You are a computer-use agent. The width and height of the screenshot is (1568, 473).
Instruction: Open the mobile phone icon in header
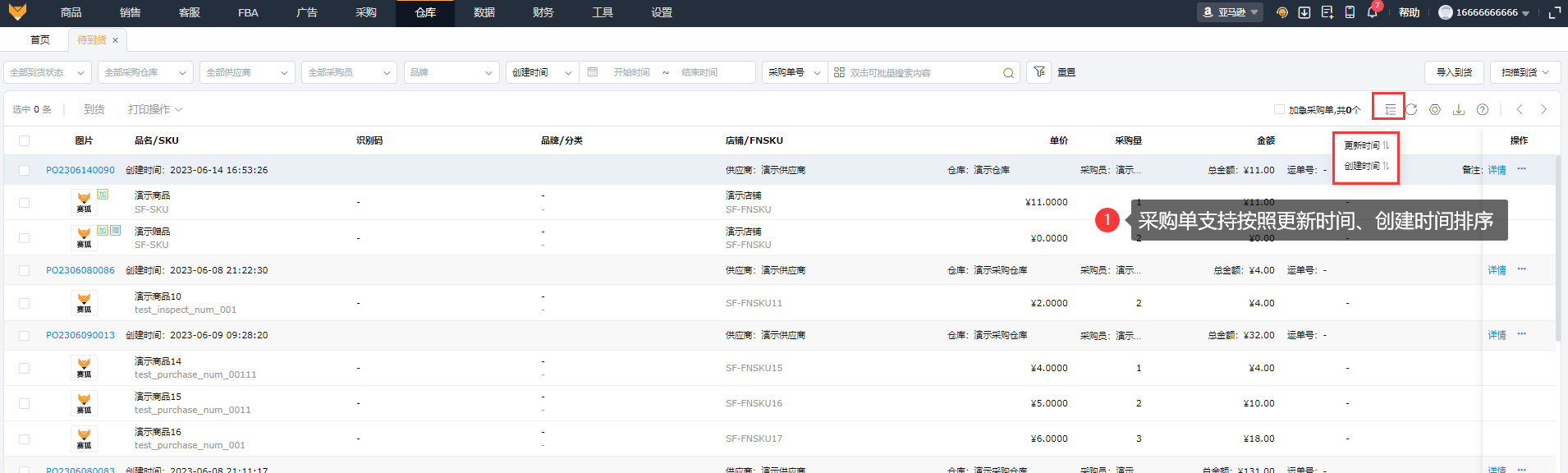click(x=1350, y=12)
